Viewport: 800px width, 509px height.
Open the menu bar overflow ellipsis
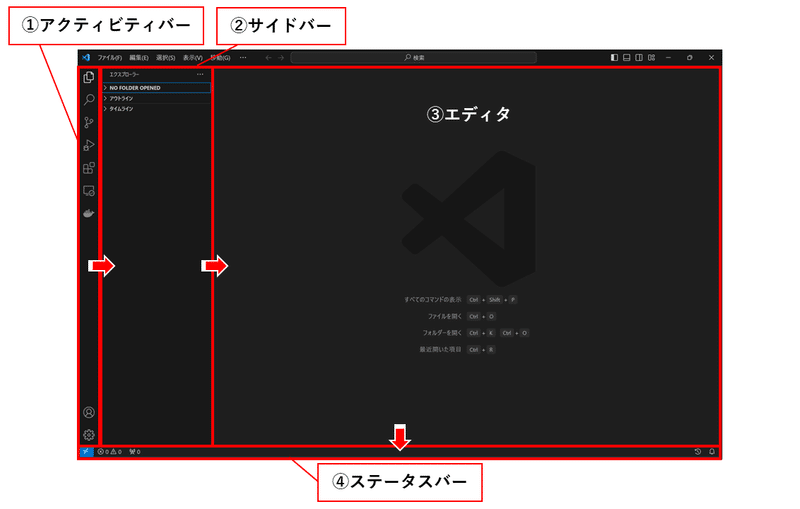click(243, 58)
